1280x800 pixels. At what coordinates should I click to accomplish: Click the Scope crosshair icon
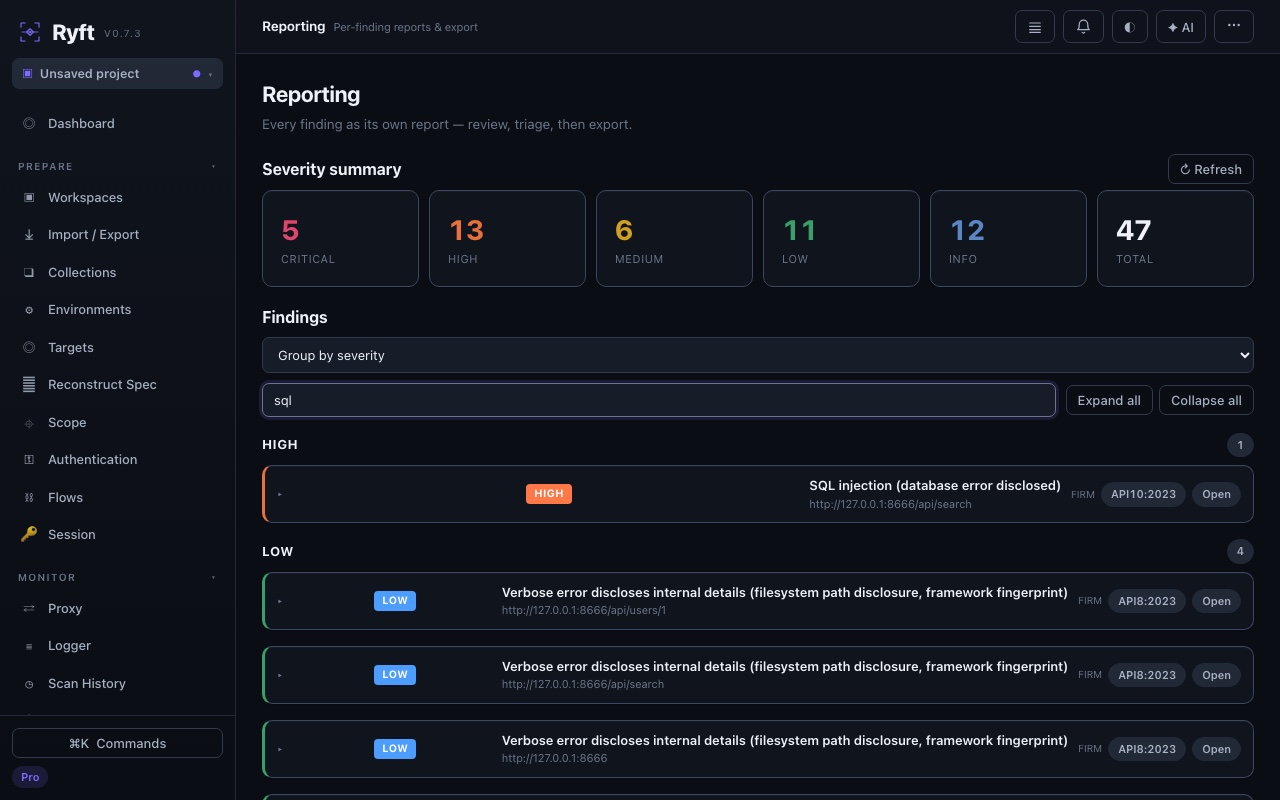coord(29,423)
